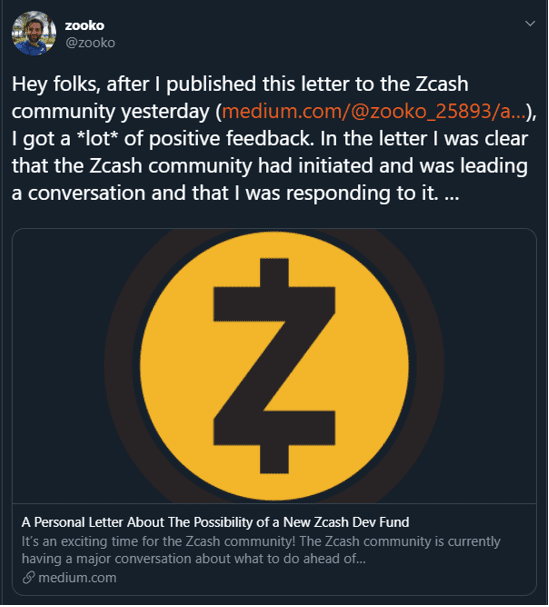Open the Zcash logo card image
Viewport: 549px width, 607px height.
click(x=274, y=366)
